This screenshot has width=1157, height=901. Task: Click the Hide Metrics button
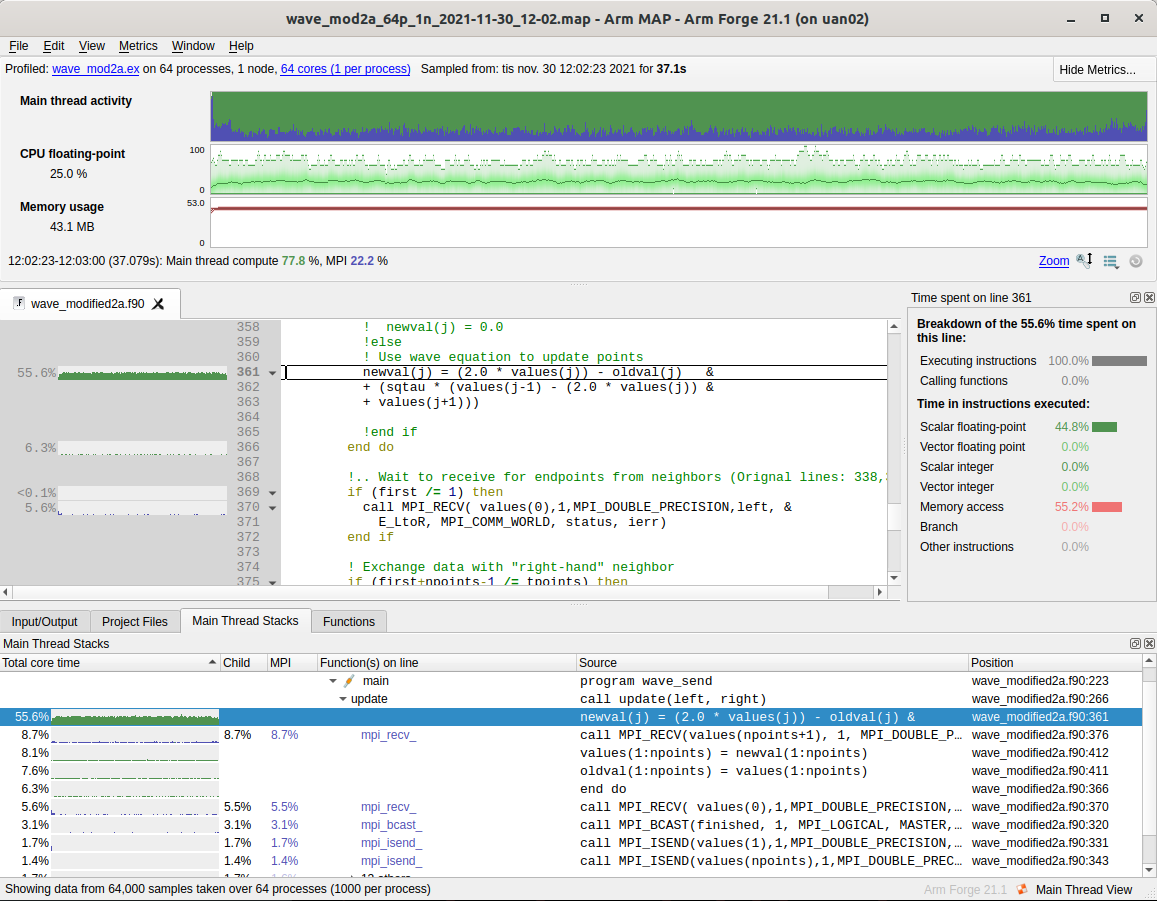pos(1097,69)
